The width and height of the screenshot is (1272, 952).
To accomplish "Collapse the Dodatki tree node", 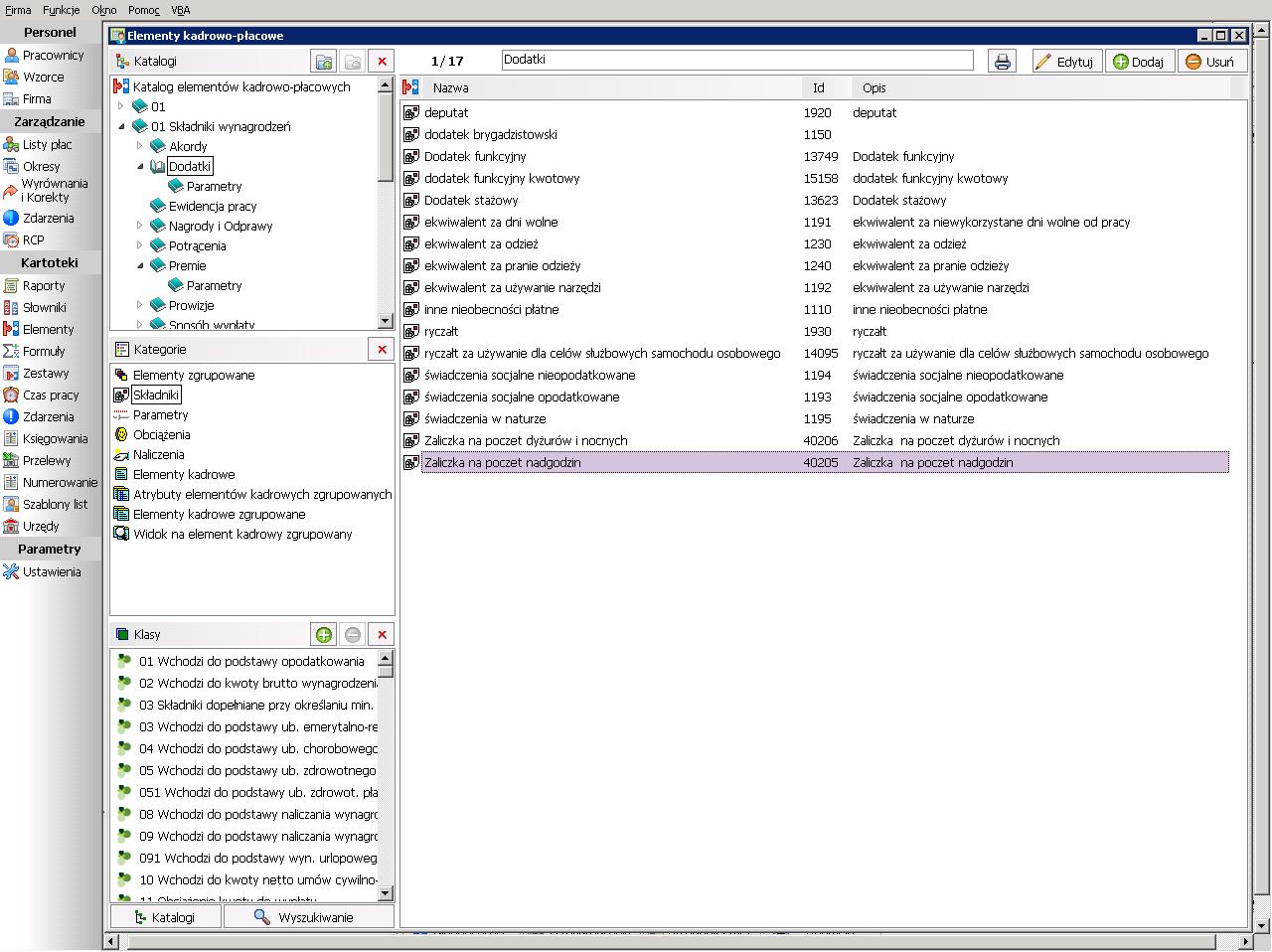I will [140, 166].
